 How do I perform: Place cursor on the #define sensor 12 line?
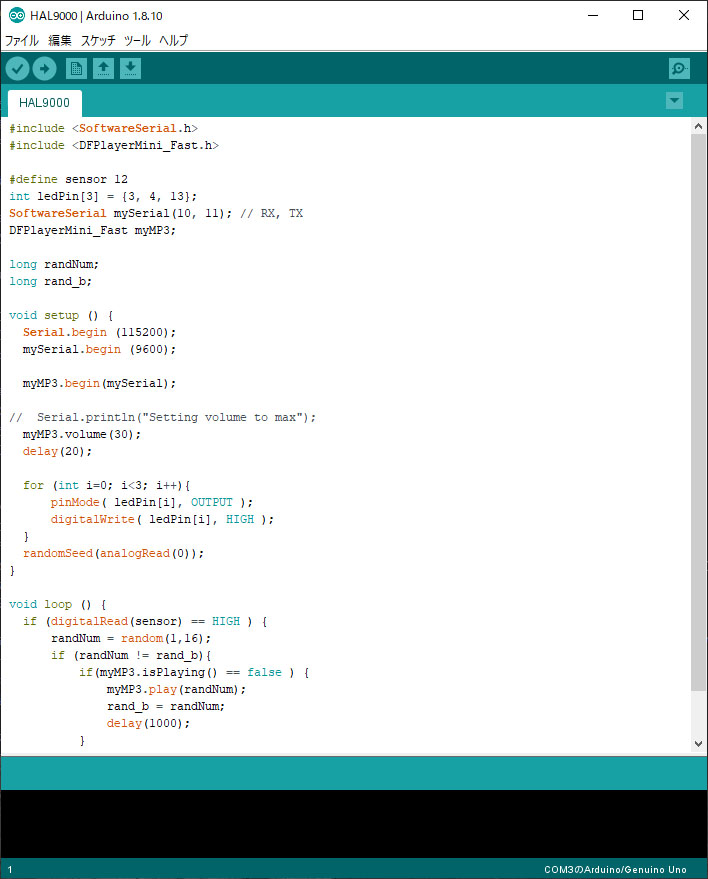click(68, 180)
